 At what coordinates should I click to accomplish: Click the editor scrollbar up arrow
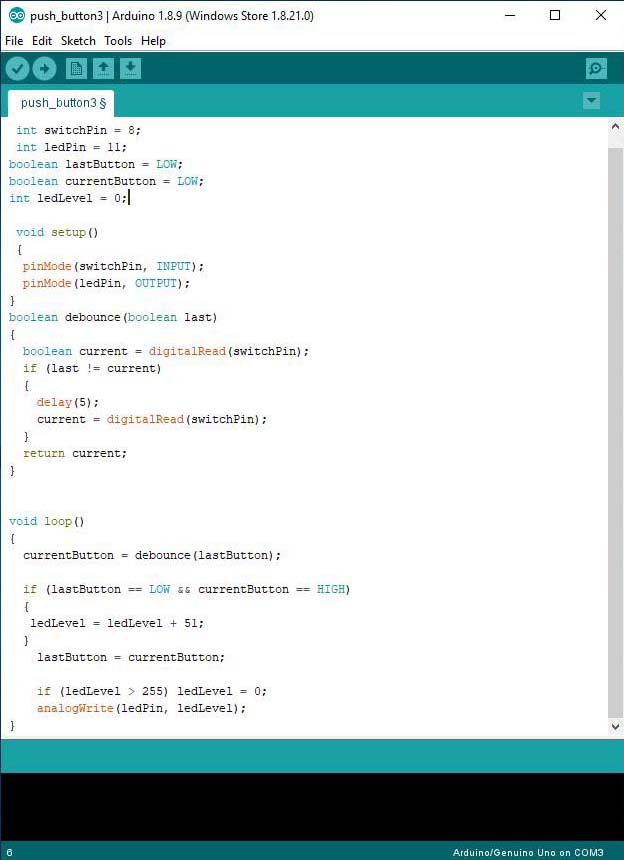615,127
